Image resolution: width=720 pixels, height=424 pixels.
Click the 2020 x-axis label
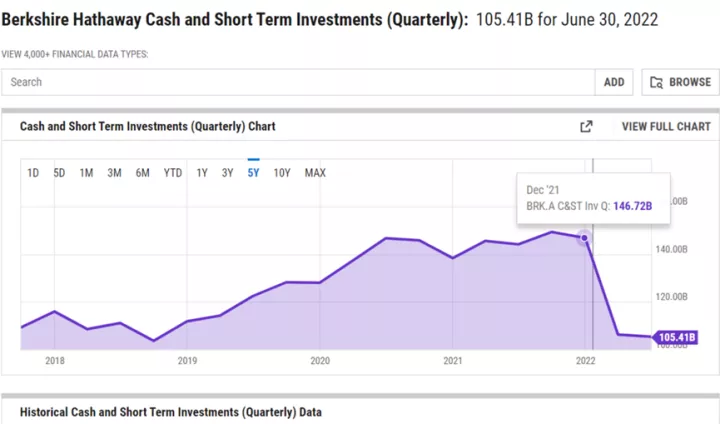(320, 360)
